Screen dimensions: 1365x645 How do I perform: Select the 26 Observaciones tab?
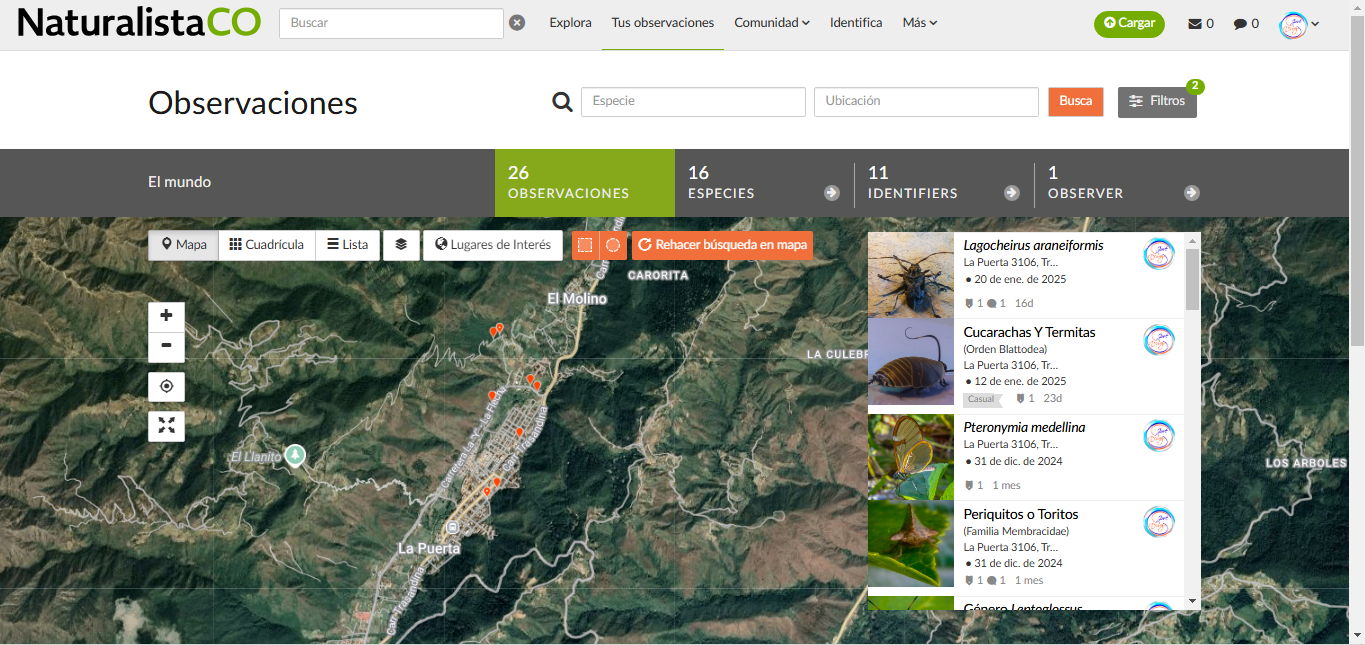tap(585, 183)
